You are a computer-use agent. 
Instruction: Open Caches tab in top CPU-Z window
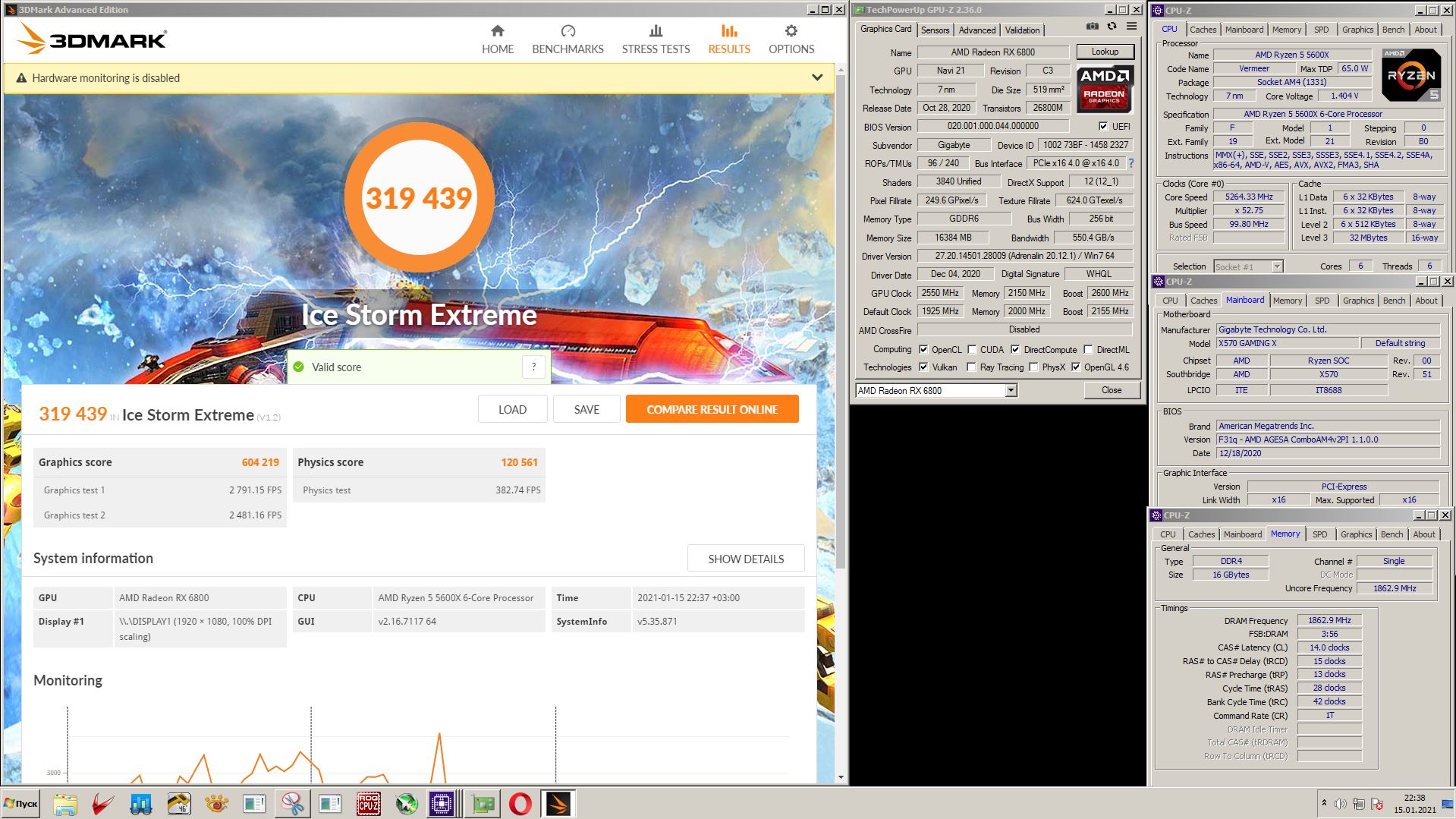pos(1203,30)
